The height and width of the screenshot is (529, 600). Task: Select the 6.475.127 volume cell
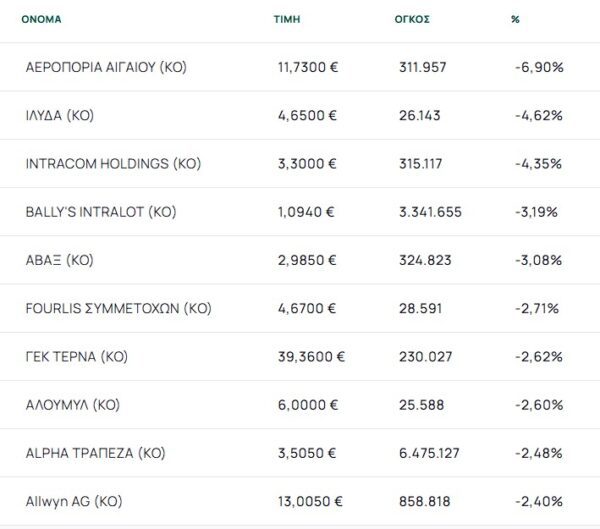(x=429, y=453)
